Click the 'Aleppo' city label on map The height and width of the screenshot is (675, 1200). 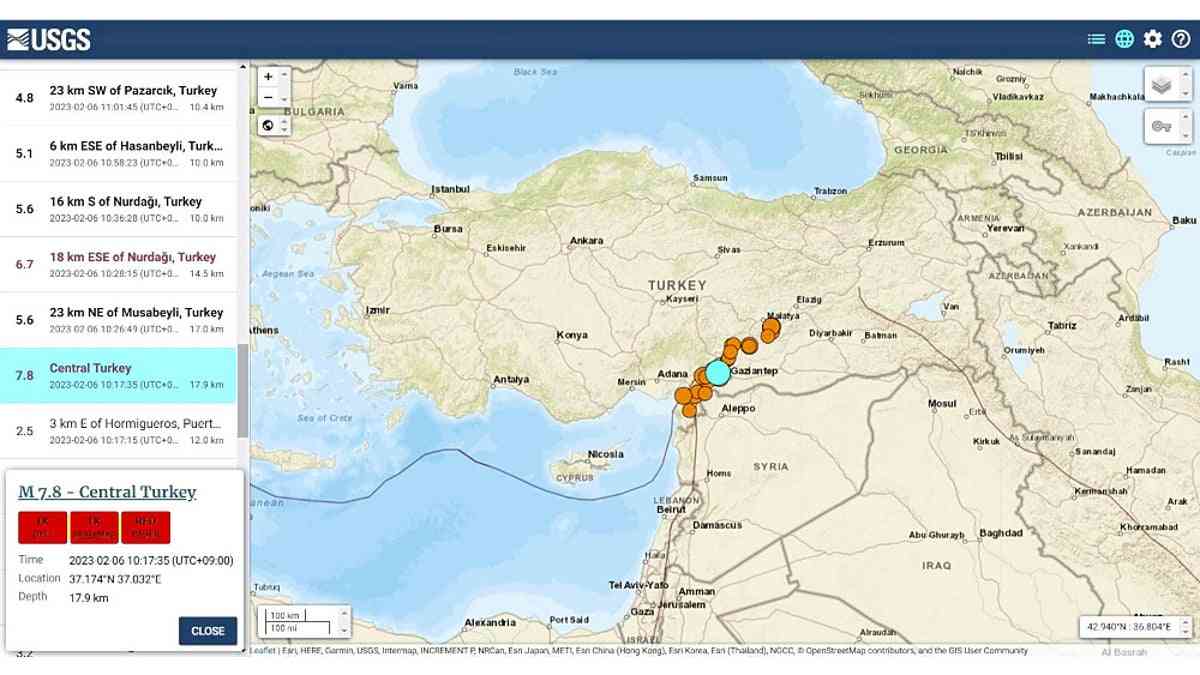pyautogui.click(x=739, y=409)
